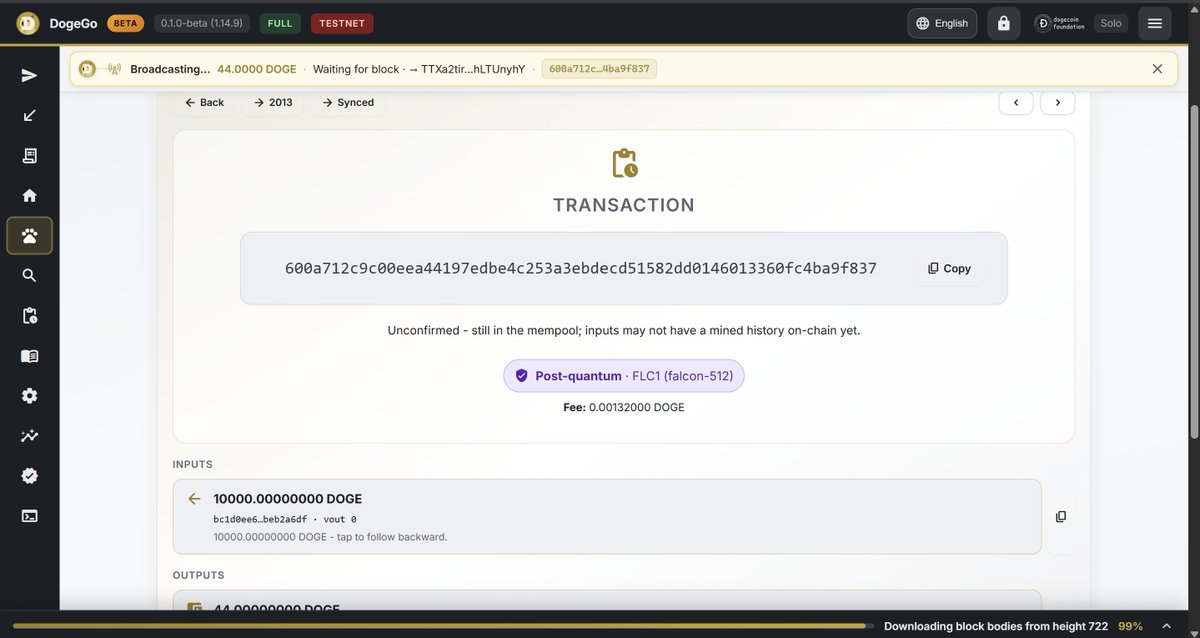Click the page vertical scrollbar
The height and width of the screenshot is (638, 1200).
1194,270
